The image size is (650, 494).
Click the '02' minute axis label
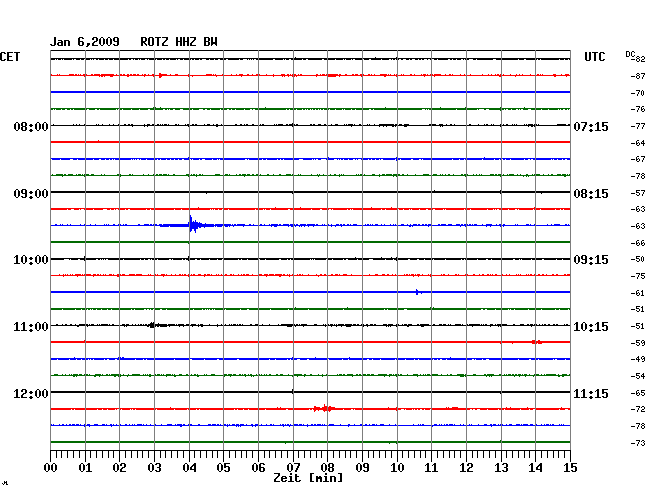(x=119, y=468)
